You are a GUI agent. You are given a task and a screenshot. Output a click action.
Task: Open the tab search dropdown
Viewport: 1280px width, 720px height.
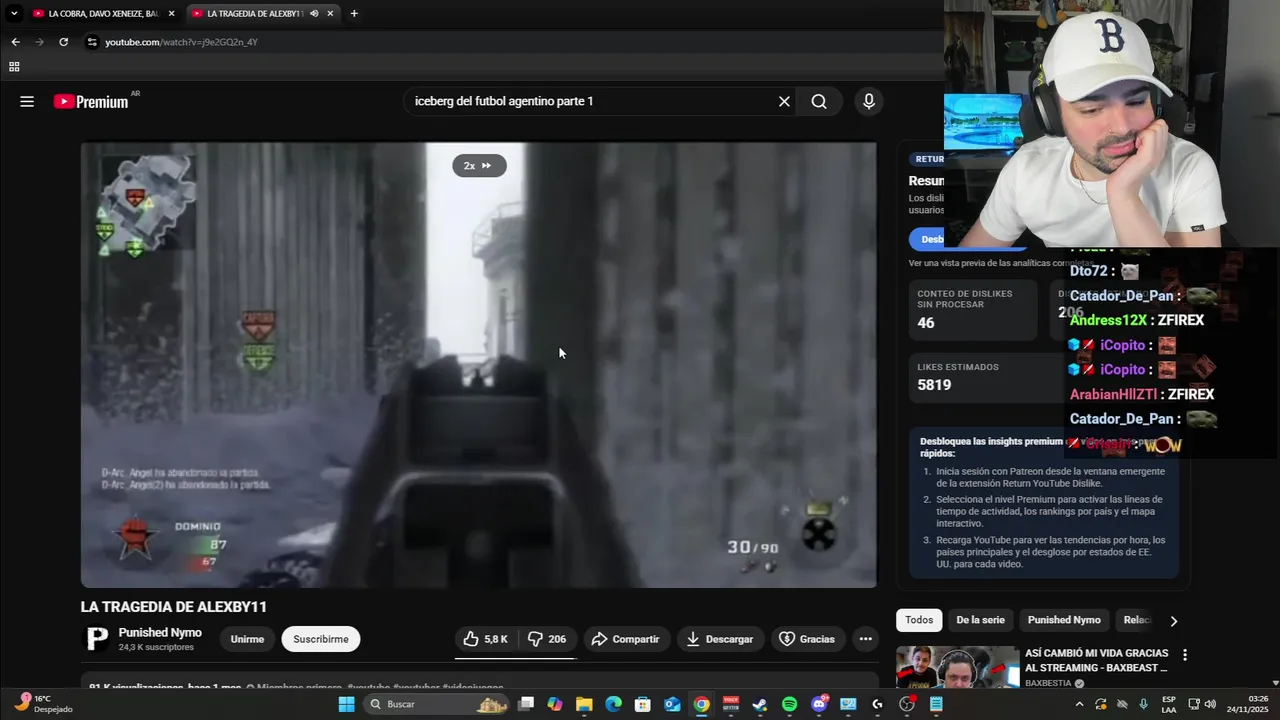tap(13, 13)
